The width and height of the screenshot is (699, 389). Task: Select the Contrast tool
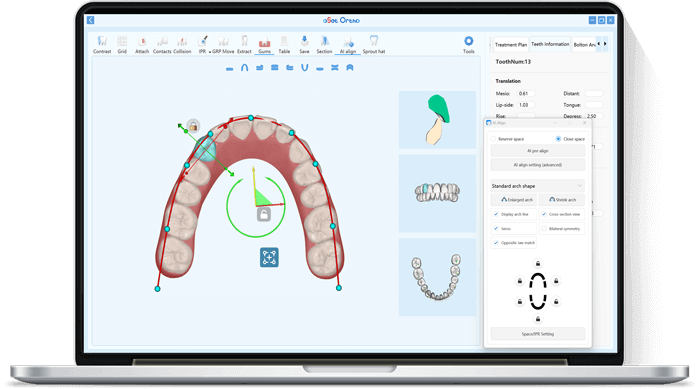point(102,45)
